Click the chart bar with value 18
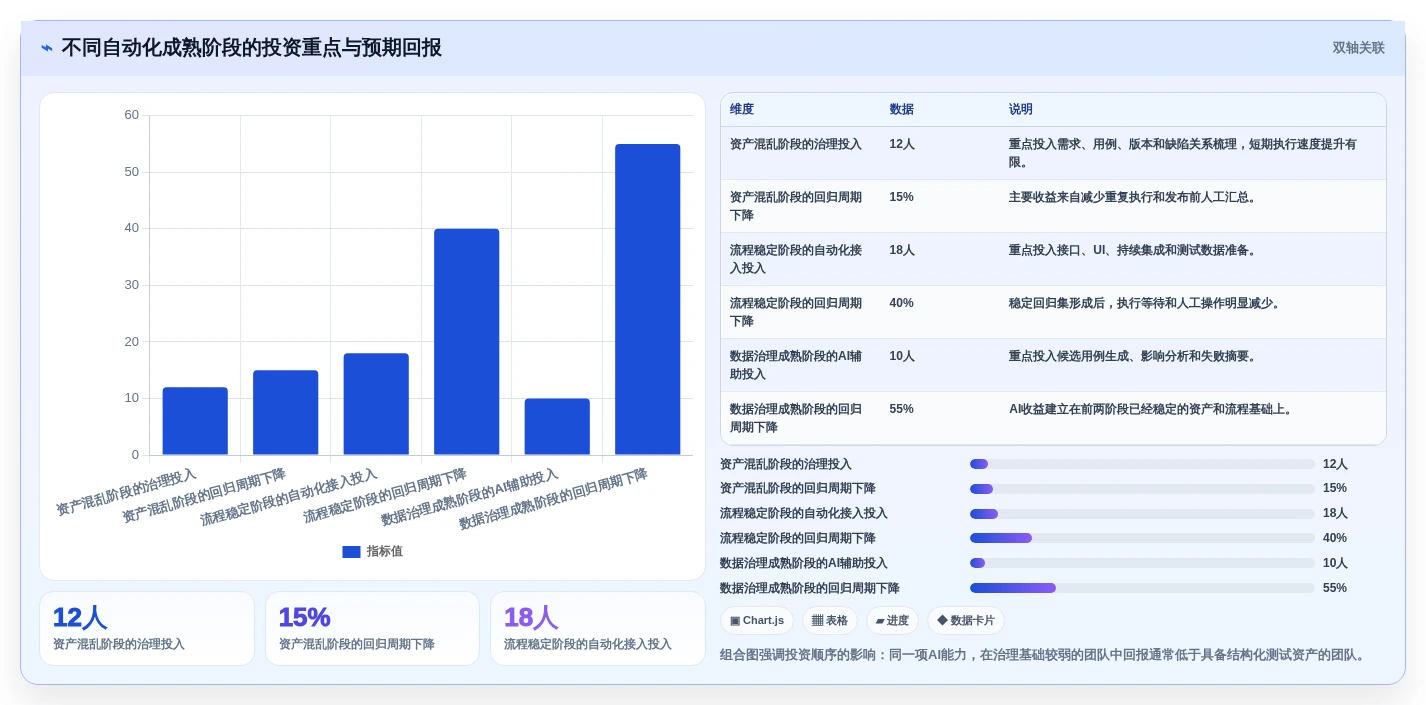1426x705 pixels. point(376,404)
